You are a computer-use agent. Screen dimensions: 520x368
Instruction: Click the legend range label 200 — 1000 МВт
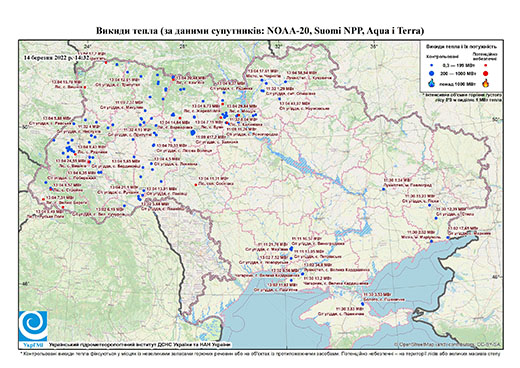(x=457, y=73)
